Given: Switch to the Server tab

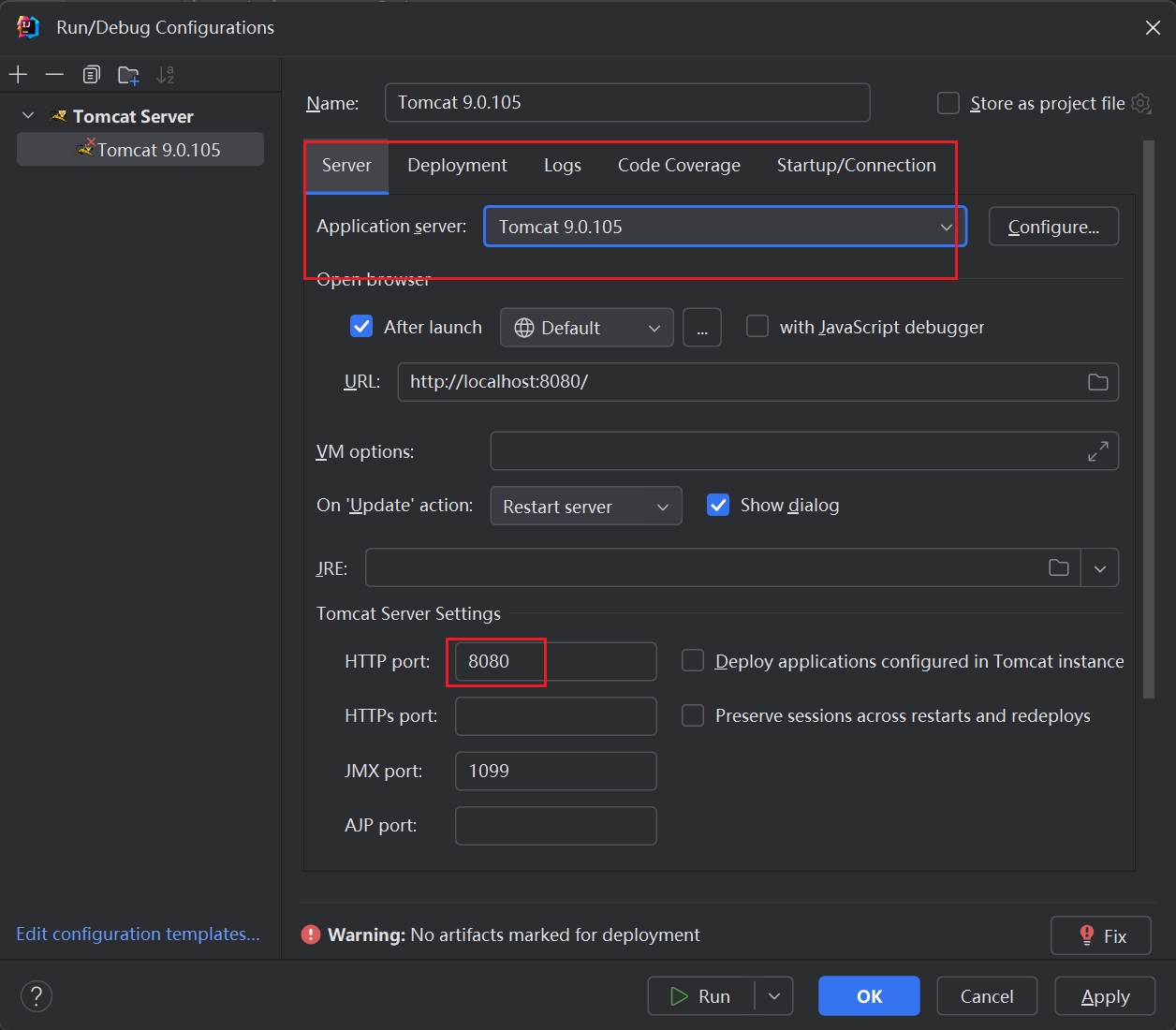Looking at the screenshot, I should [346, 166].
